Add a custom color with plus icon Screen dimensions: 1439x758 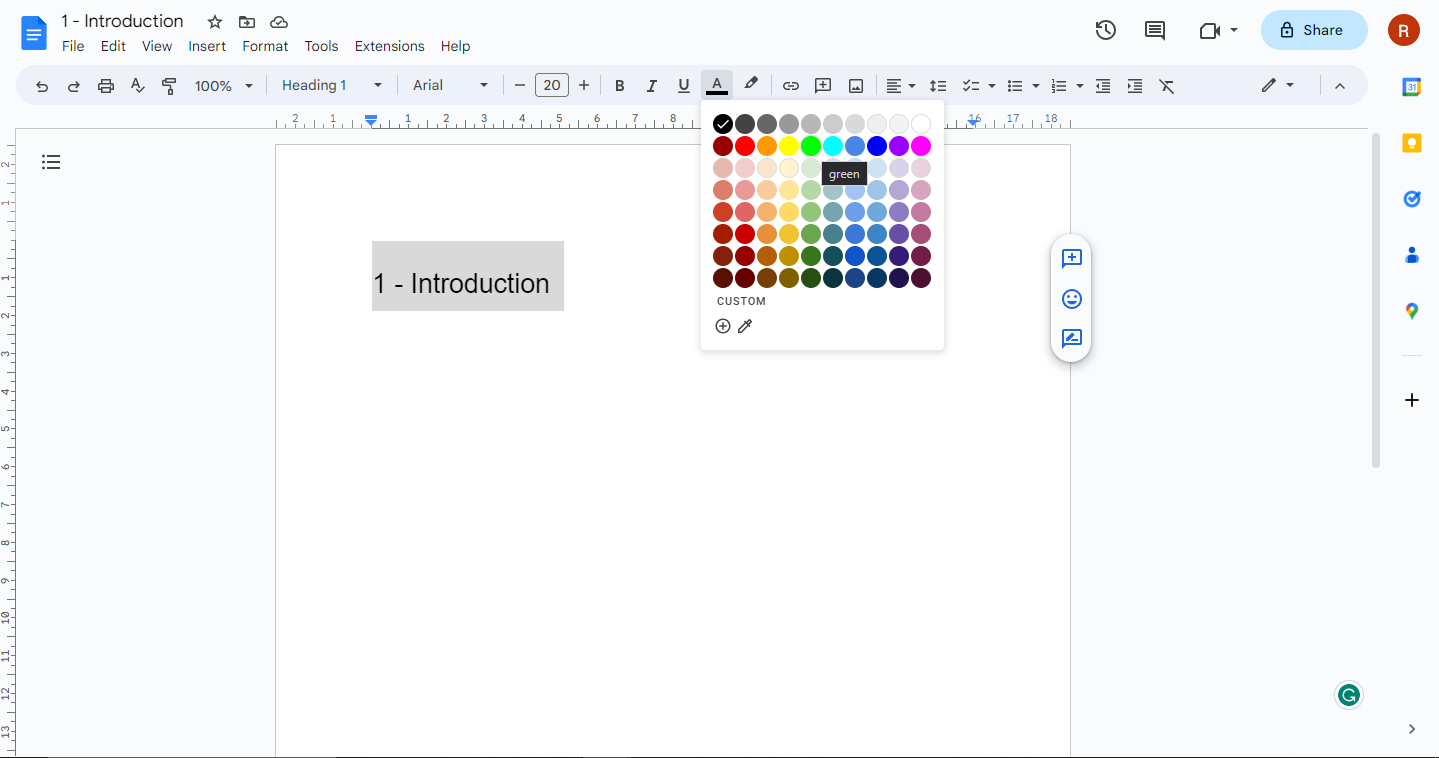coord(723,326)
